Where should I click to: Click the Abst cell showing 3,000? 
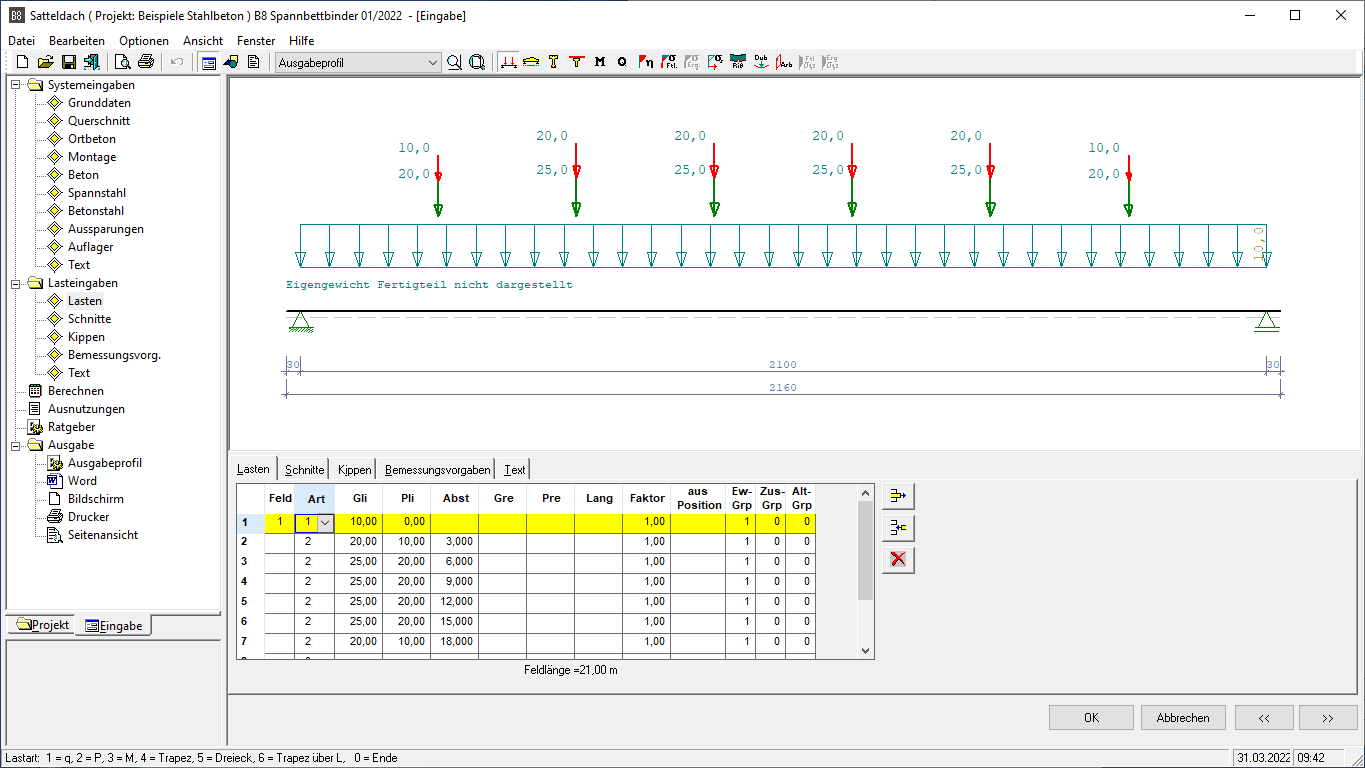[455, 542]
